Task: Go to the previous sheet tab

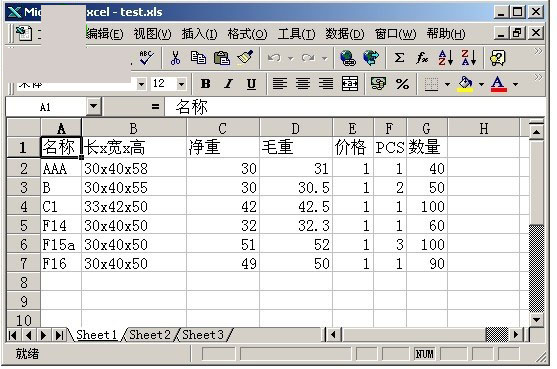Action: pyautogui.click(x=28, y=335)
